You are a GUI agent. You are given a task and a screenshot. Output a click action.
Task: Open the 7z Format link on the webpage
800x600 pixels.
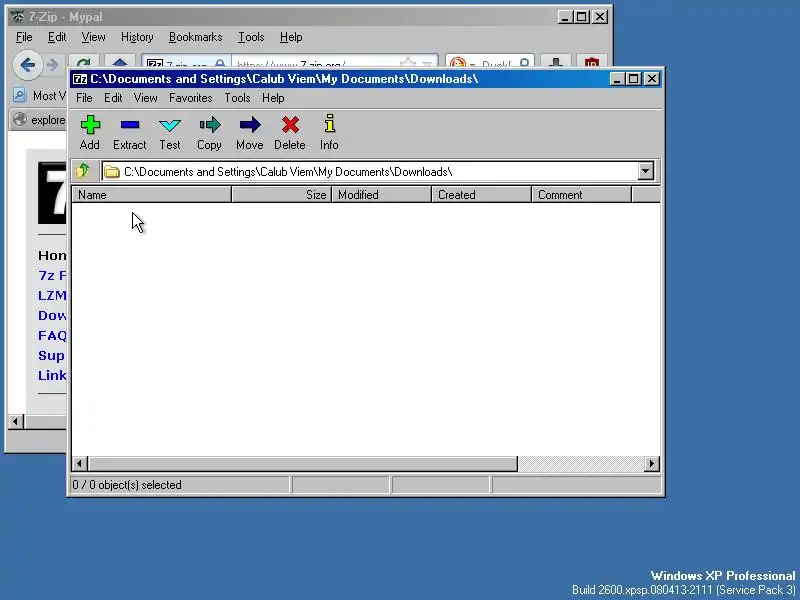[52, 276]
